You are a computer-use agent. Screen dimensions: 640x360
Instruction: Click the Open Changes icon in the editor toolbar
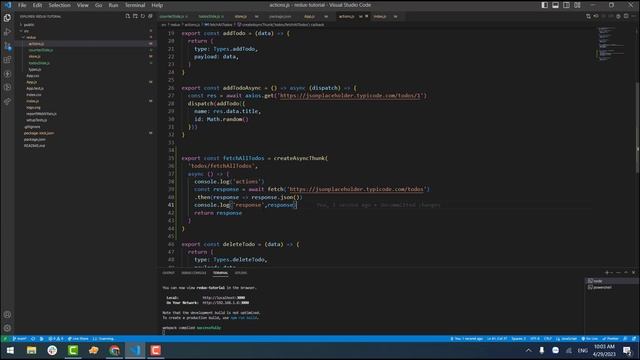588,16
